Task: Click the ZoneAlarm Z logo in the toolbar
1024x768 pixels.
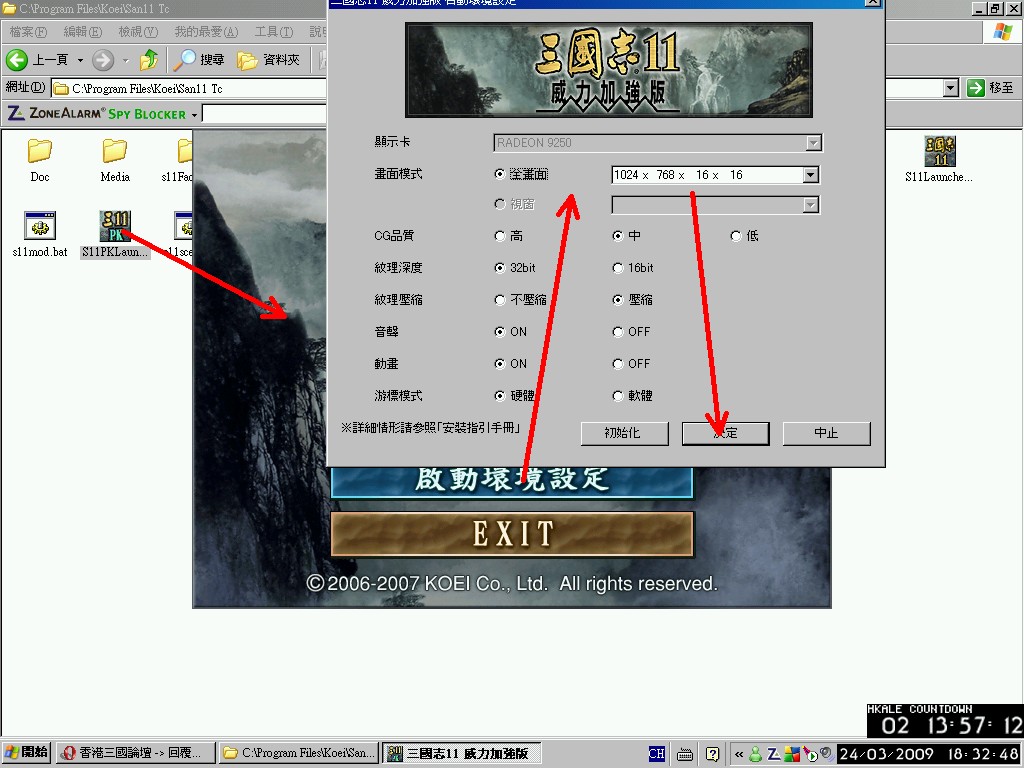Action: pyautogui.click(x=16, y=114)
